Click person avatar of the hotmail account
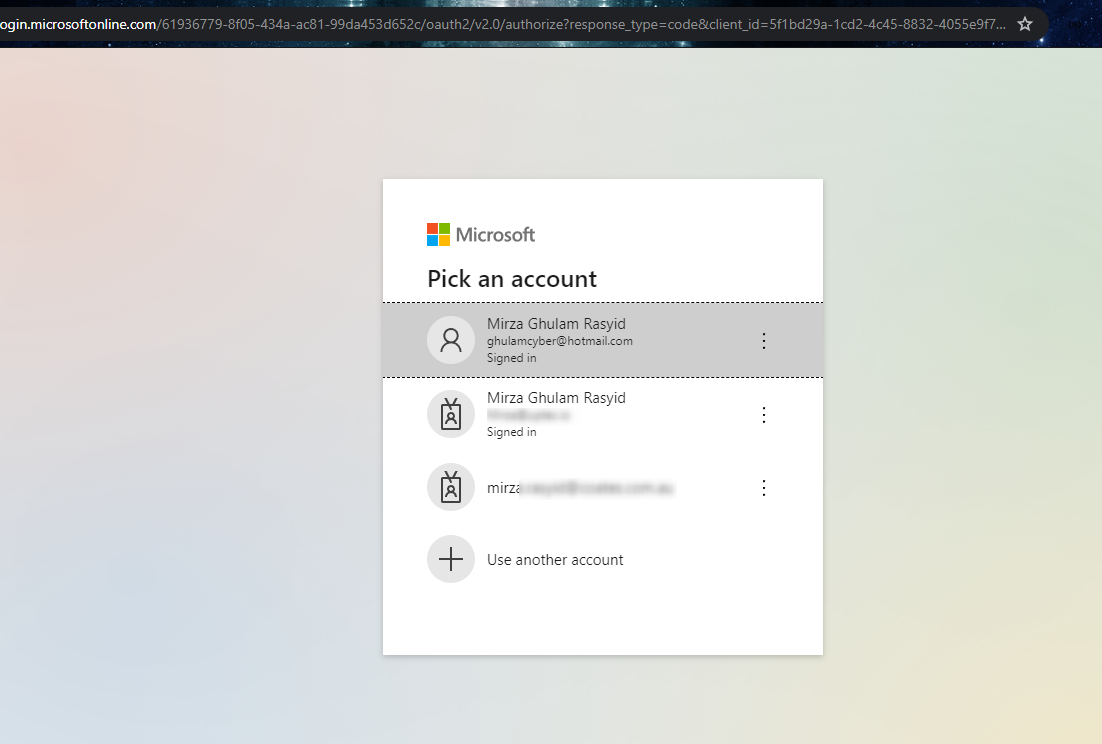The height and width of the screenshot is (744, 1102). pyautogui.click(x=451, y=340)
